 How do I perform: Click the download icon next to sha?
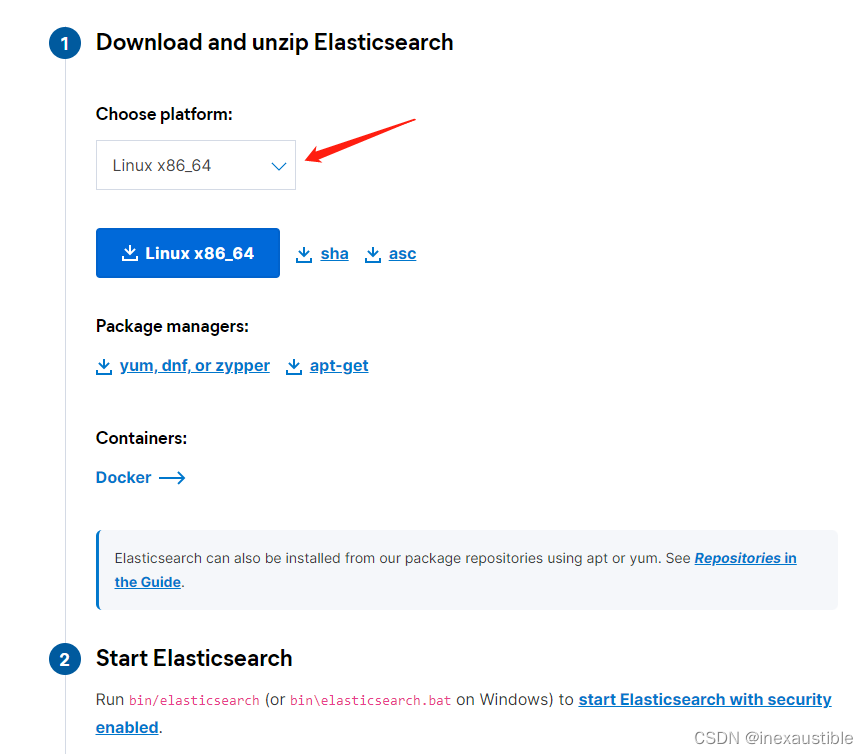[x=304, y=254]
